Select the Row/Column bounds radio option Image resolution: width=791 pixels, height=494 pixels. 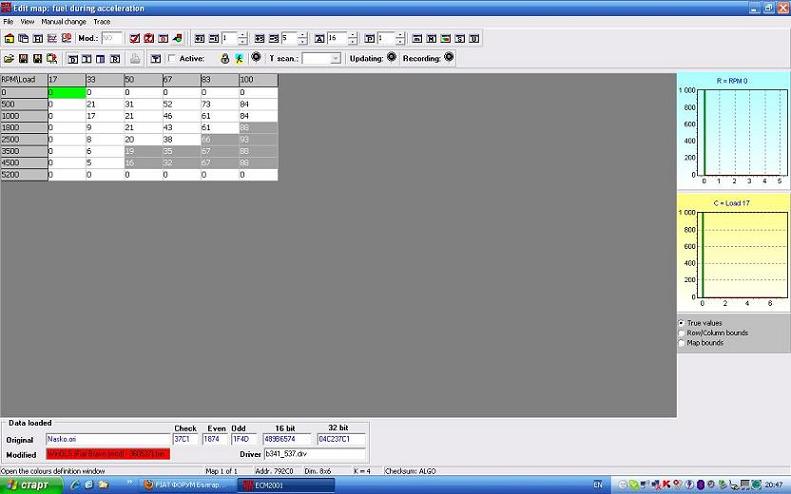682,333
